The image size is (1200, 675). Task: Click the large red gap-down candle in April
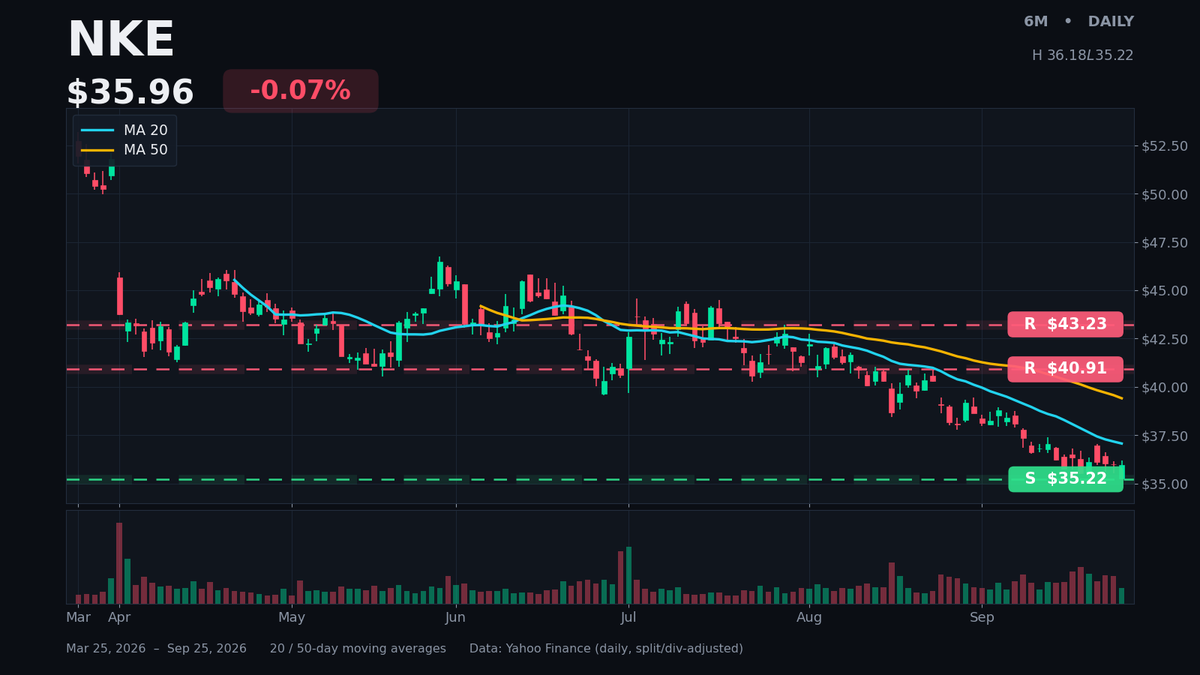pyautogui.click(x=120, y=295)
